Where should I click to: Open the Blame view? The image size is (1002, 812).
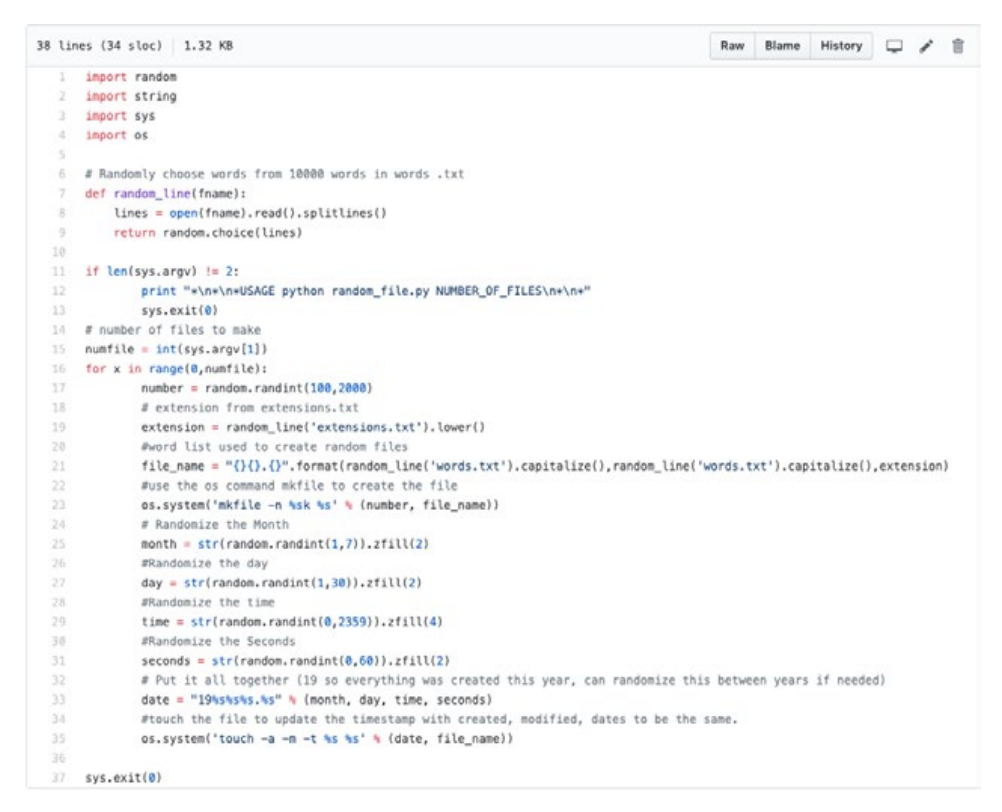point(781,47)
